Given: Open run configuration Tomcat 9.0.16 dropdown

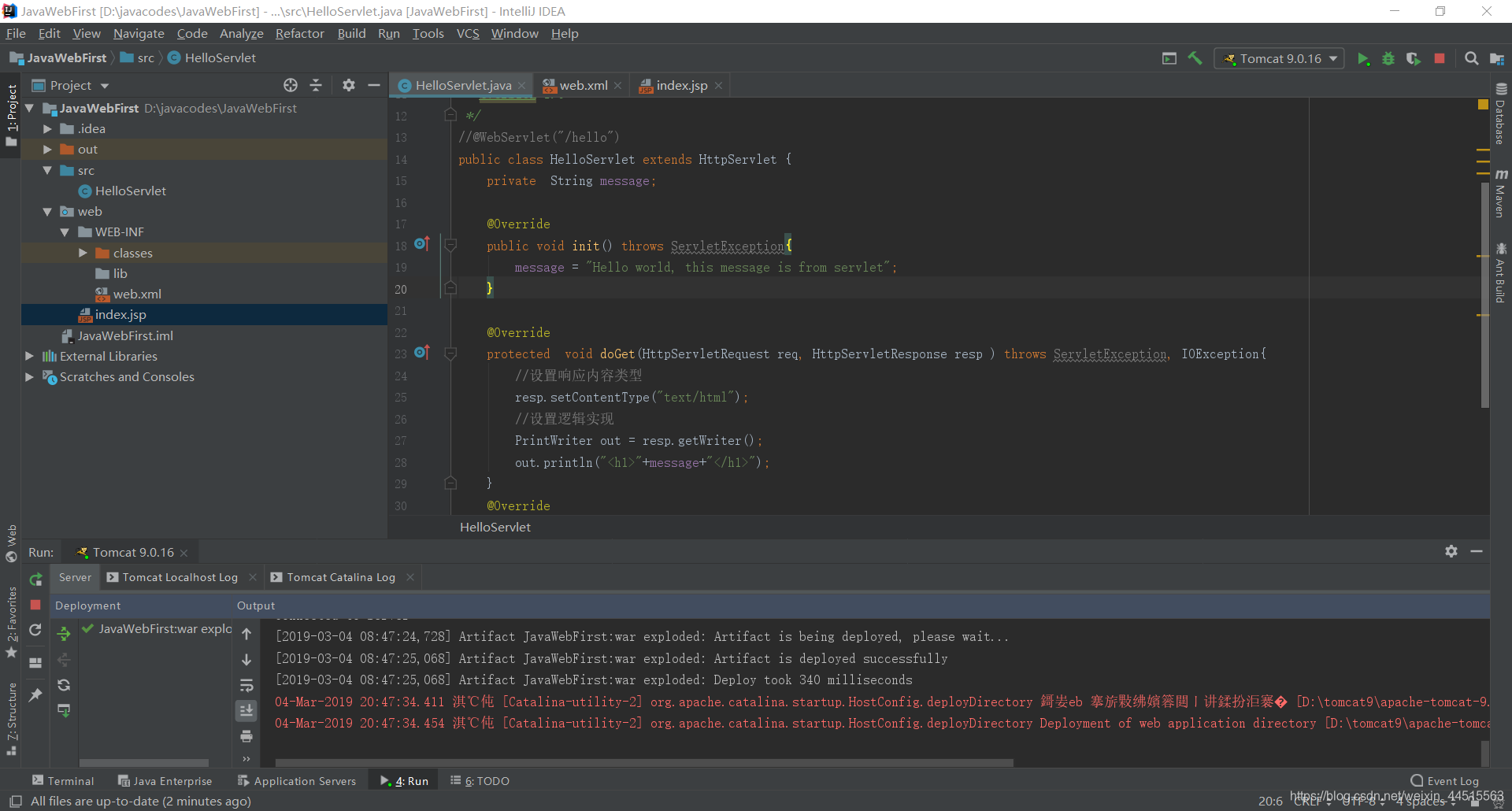Looking at the screenshot, I should 1279,59.
